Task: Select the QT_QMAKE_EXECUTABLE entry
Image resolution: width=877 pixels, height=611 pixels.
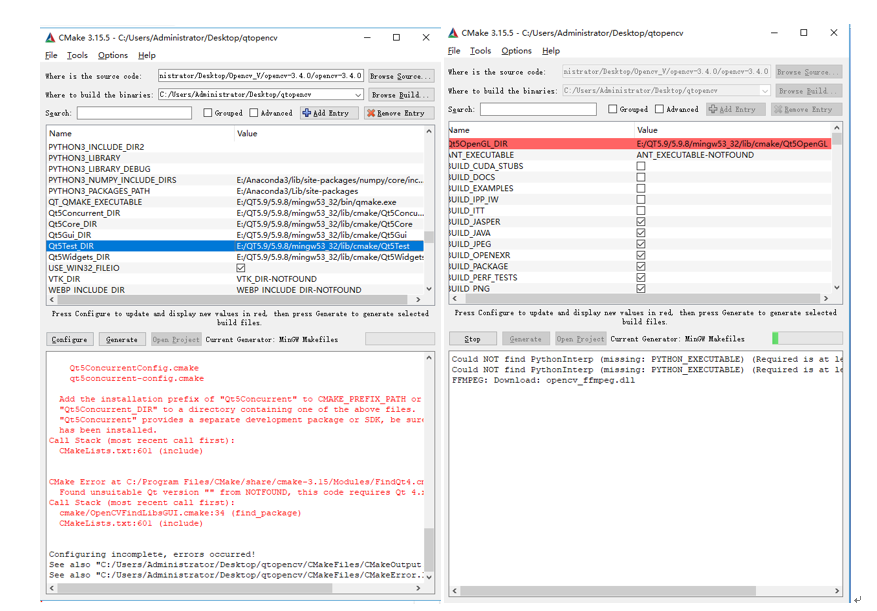Action: [x=95, y=202]
